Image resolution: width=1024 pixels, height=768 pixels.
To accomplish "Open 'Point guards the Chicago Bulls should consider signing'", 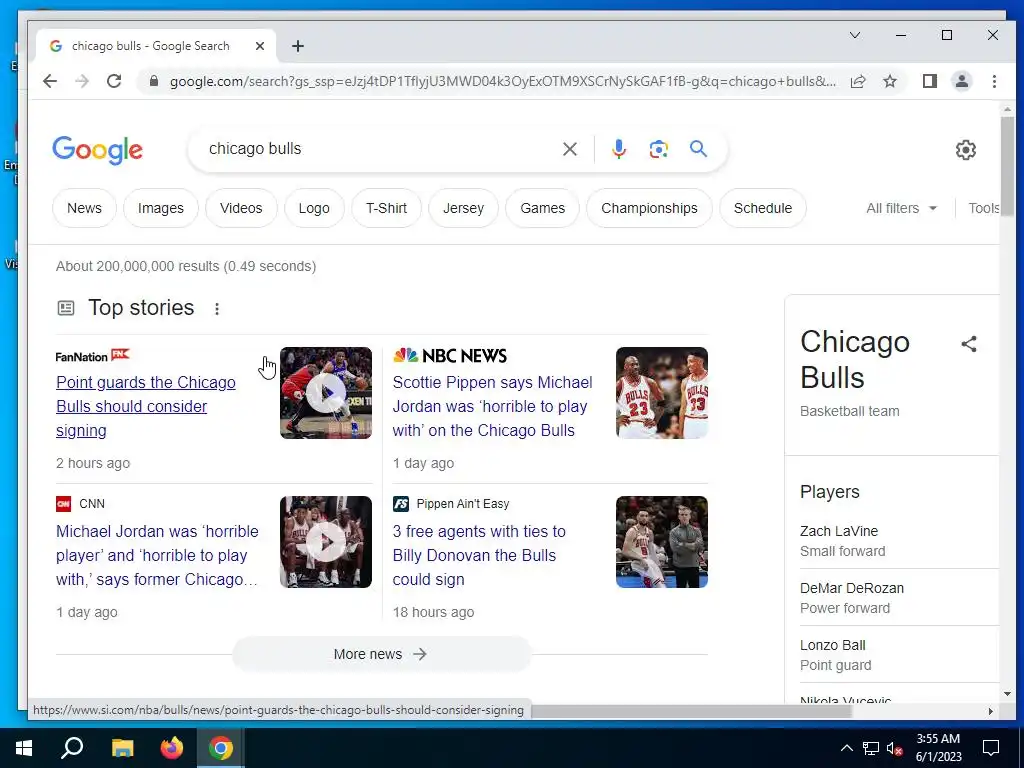I will pyautogui.click(x=146, y=406).
